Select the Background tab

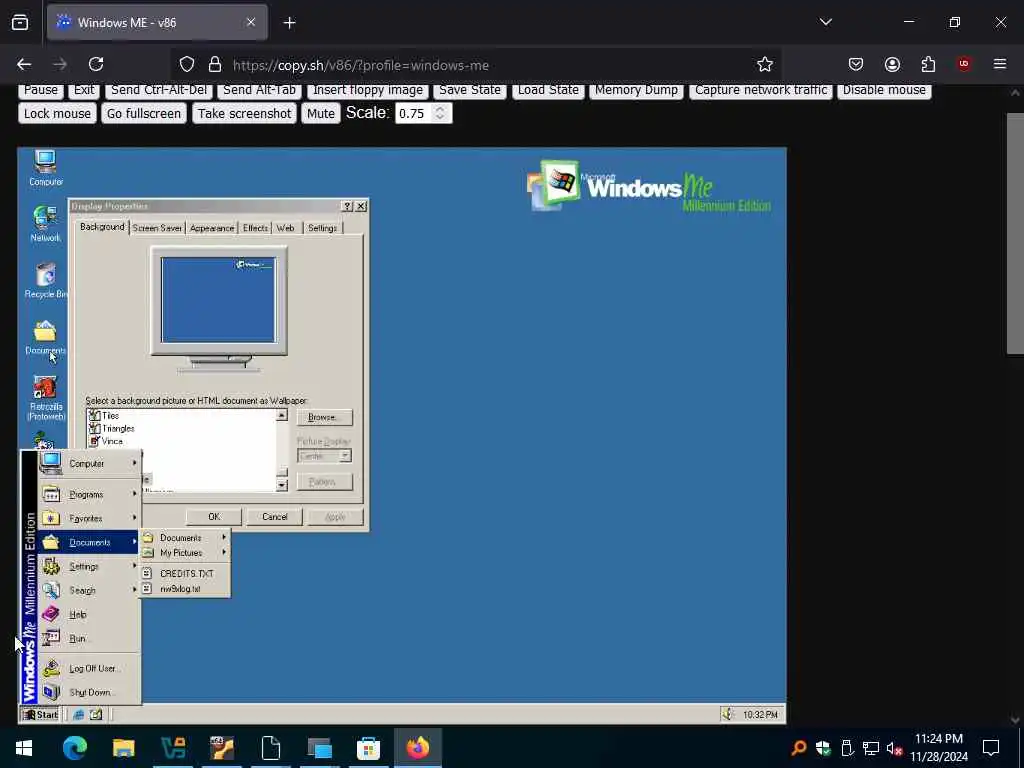(x=102, y=227)
